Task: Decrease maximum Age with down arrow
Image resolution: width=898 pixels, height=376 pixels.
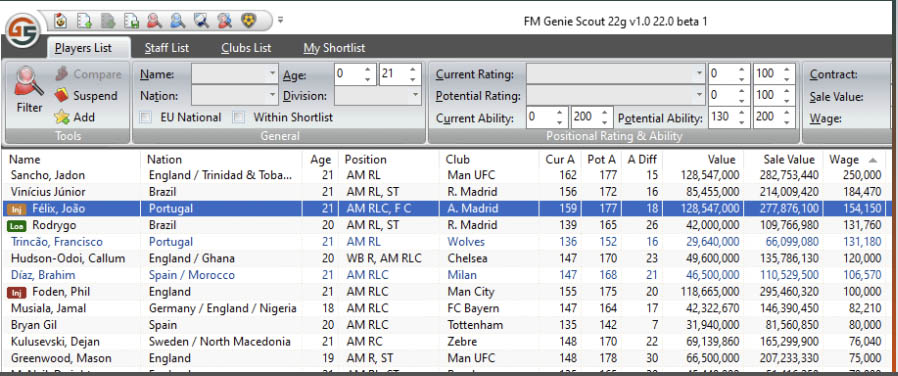Action: [x=412, y=80]
